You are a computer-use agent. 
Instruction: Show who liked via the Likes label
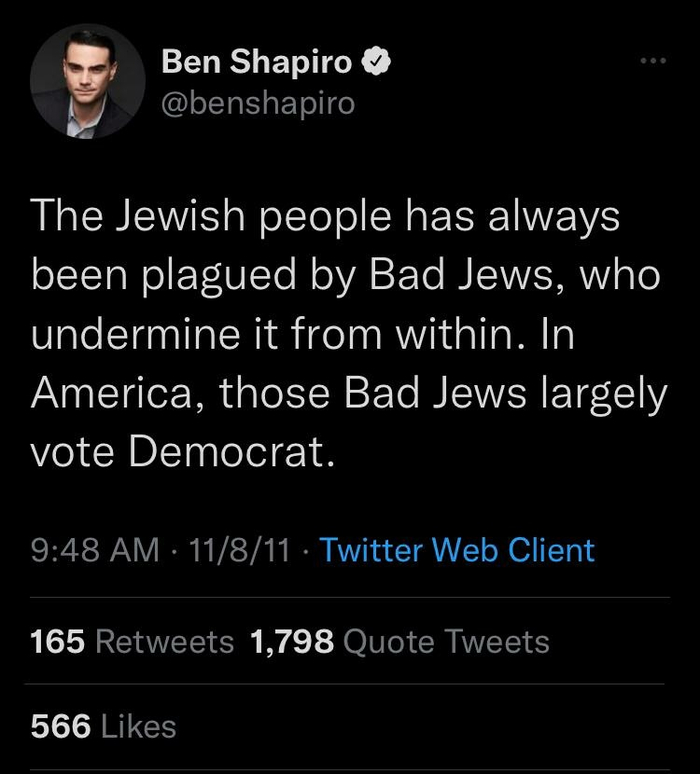pyautogui.click(x=139, y=727)
